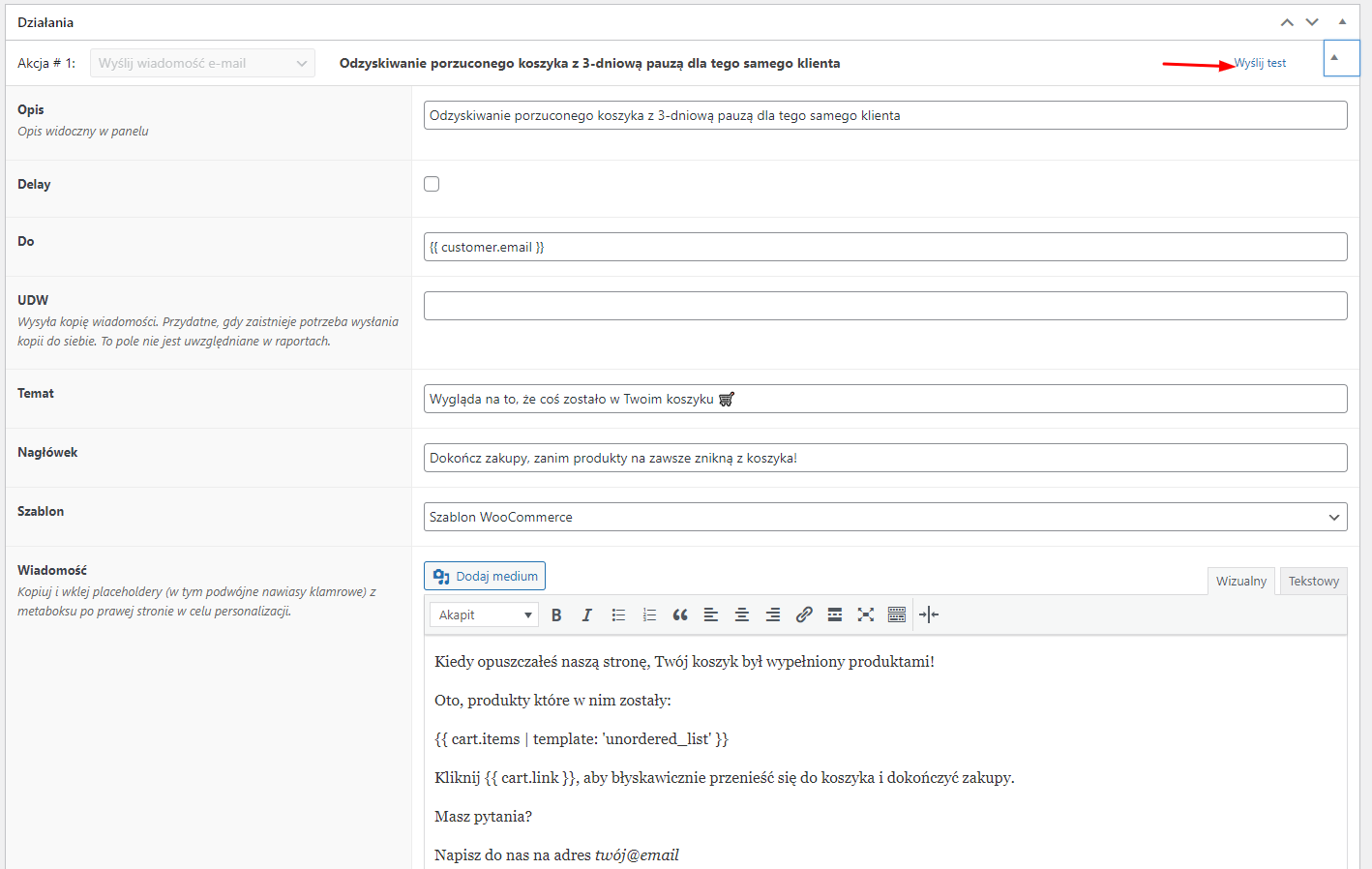1372x869 pixels.
Task: Align the message text to center
Action: click(742, 615)
